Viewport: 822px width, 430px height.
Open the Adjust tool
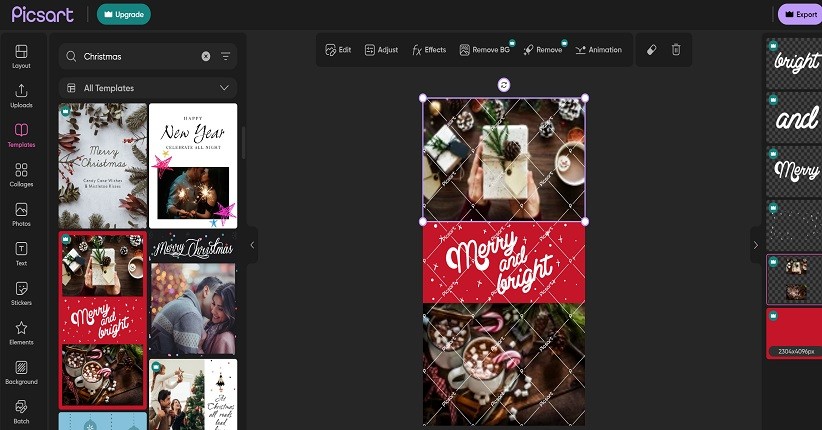point(381,49)
